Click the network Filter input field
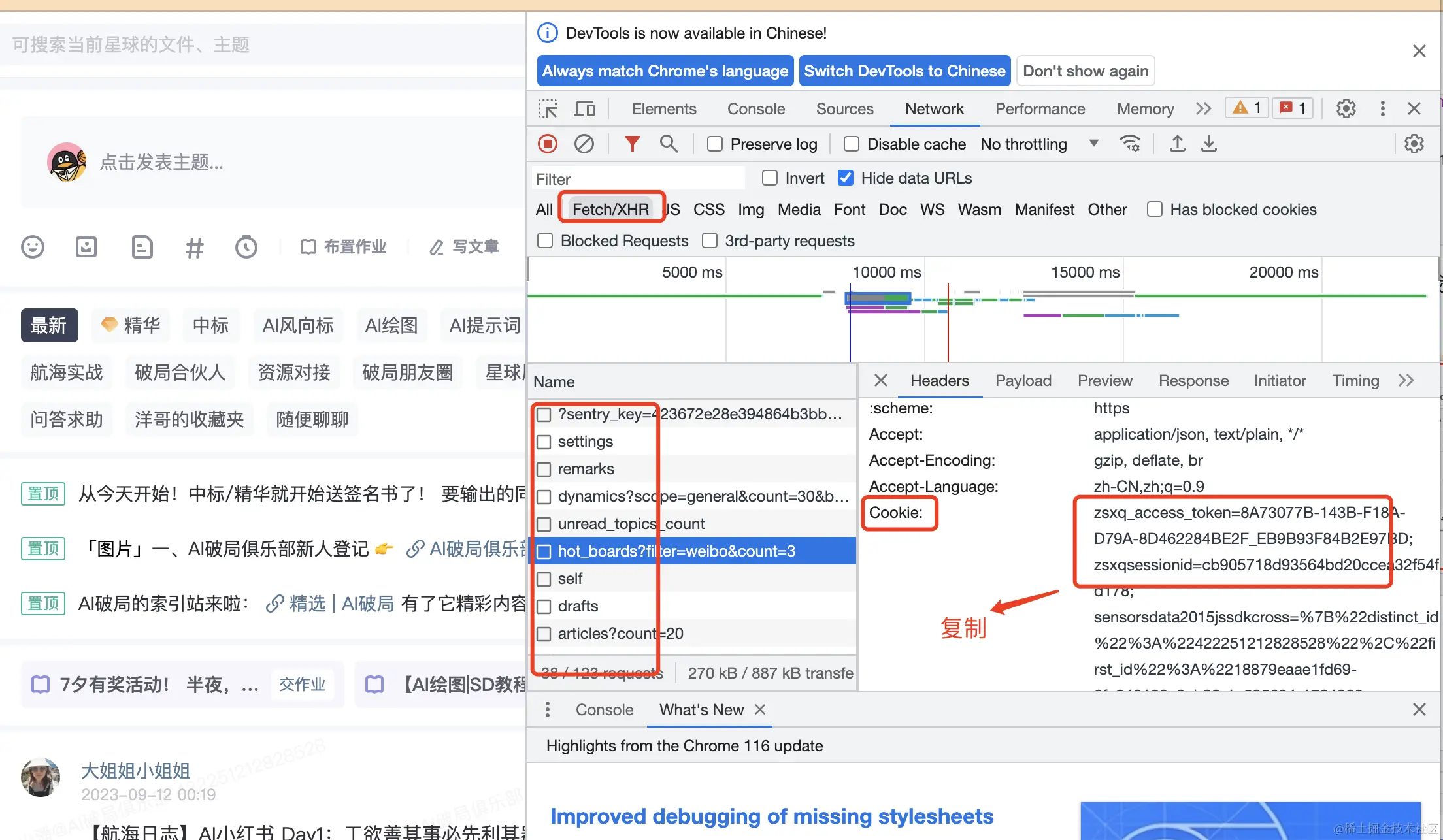Screen dimensions: 1443x840 tap(637, 178)
